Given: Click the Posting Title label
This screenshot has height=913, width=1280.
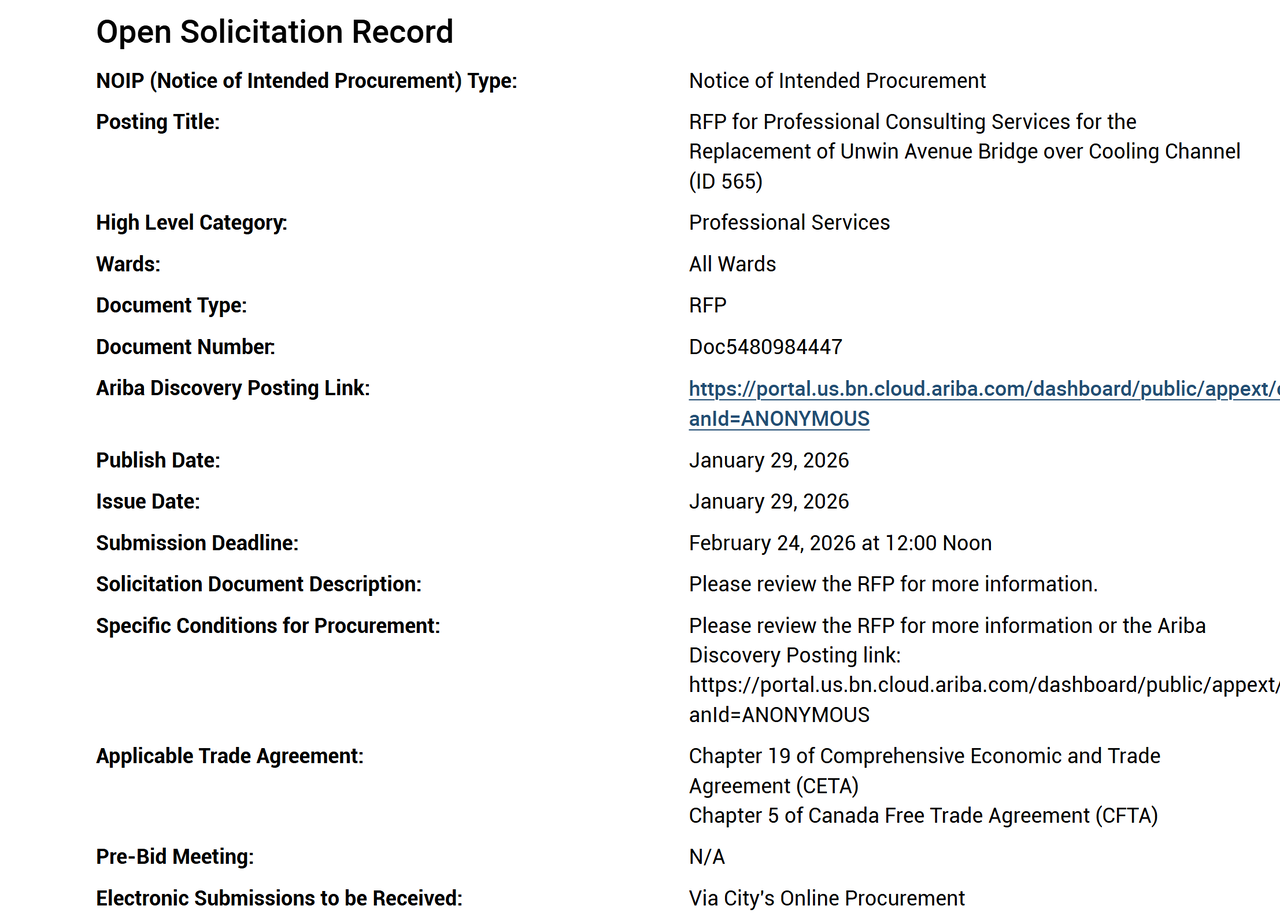Looking at the screenshot, I should (x=157, y=122).
